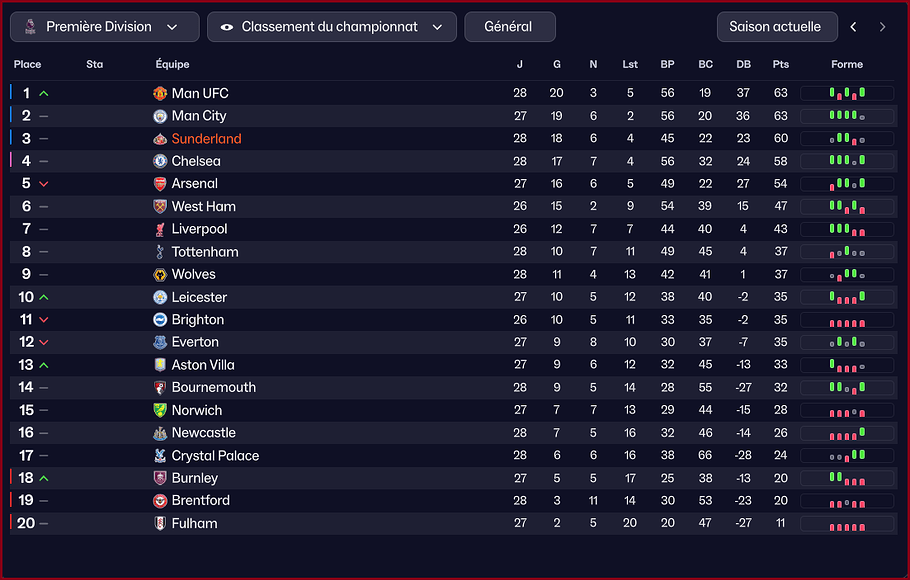Click the Arsenal club crest icon
Viewport: 910px width, 580px height.
(x=159, y=184)
